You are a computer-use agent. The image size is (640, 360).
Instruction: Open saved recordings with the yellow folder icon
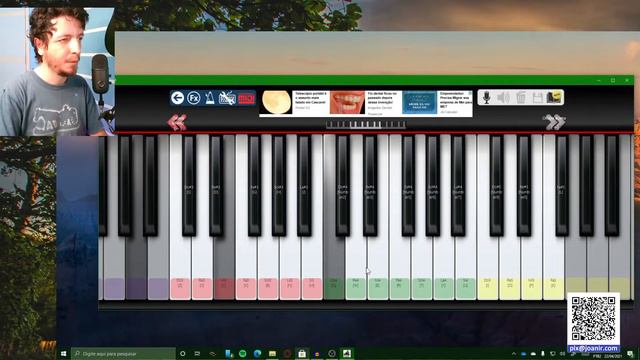(x=554, y=97)
